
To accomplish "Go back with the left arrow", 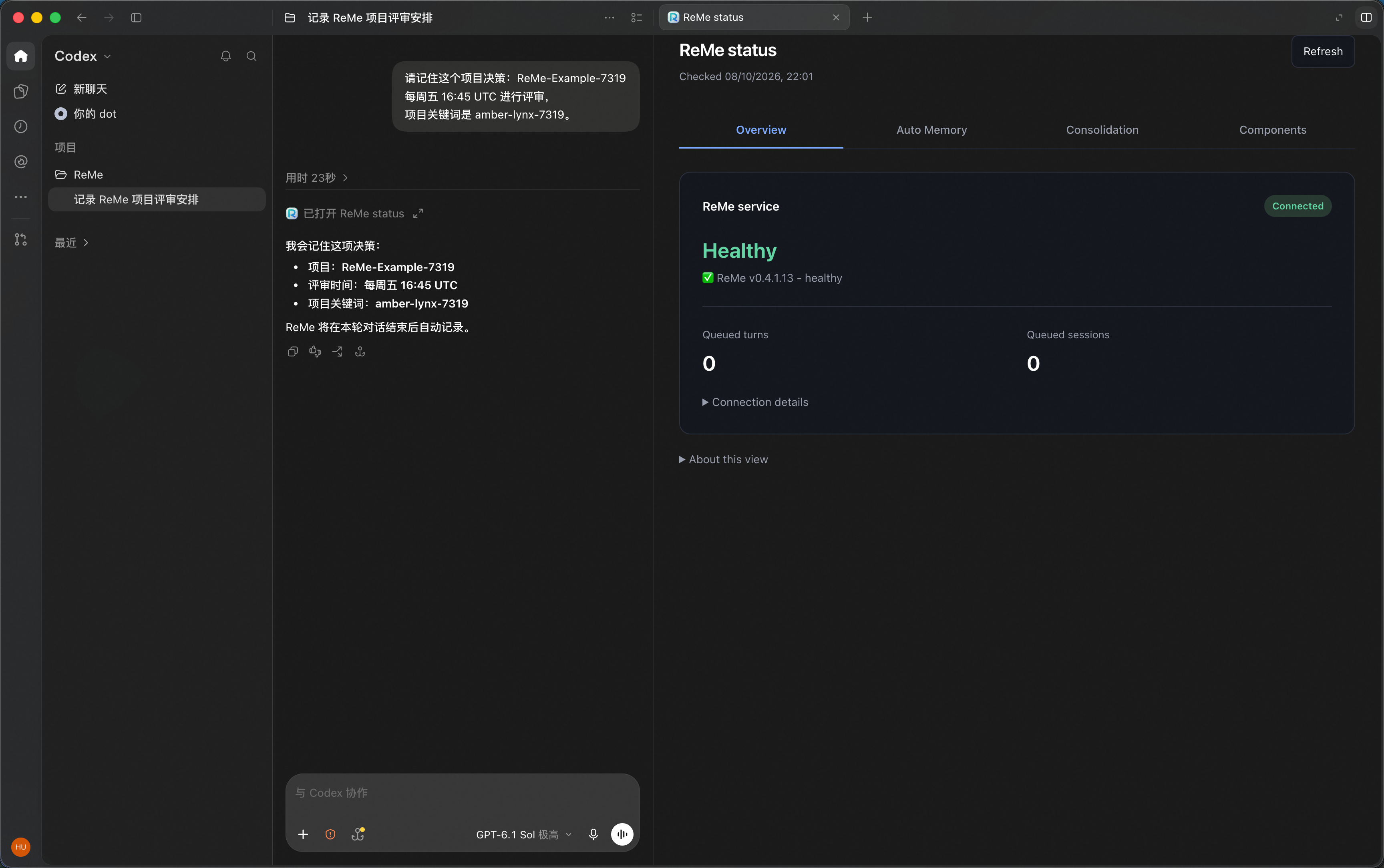I will [82, 17].
